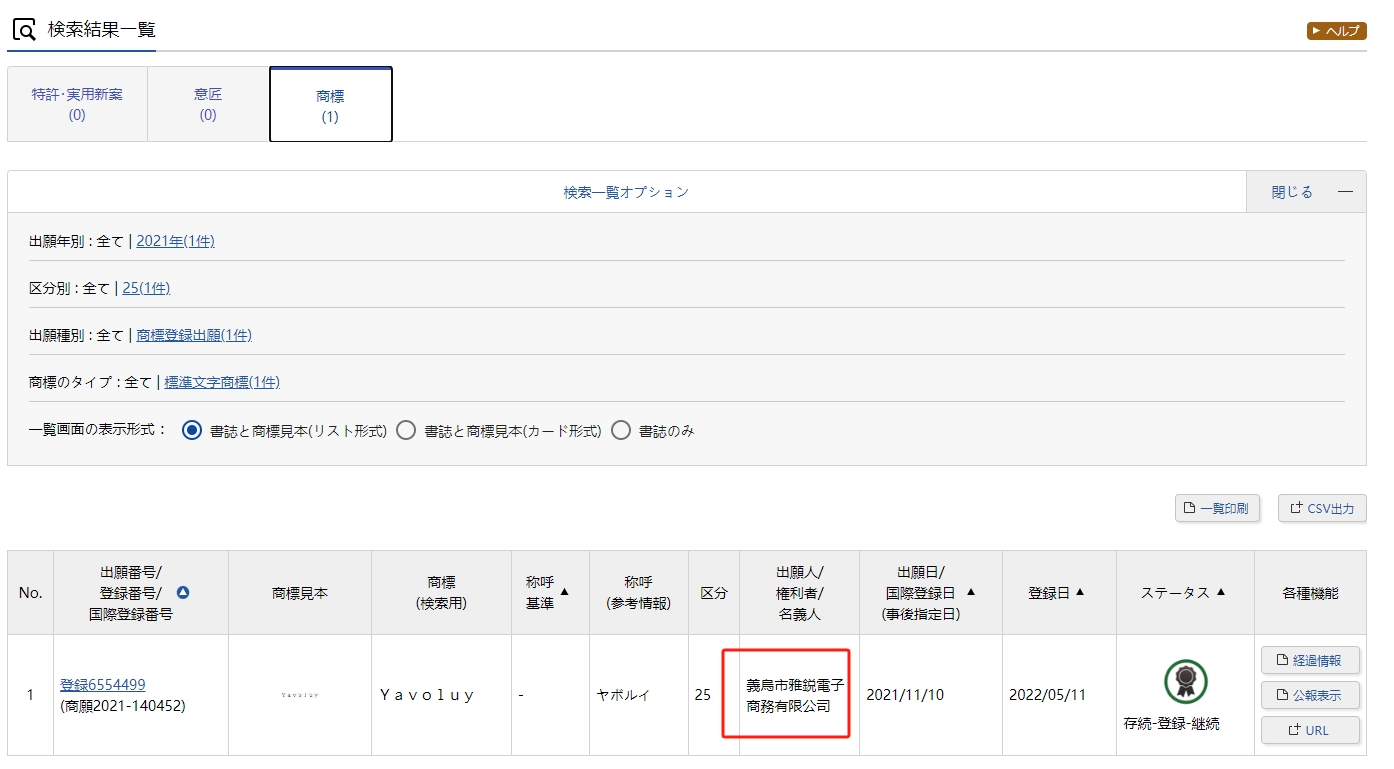Image resolution: width=1394 pixels, height=769 pixels.
Task: Click the 存続-登録-継続 status text
Action: click(x=1172, y=723)
